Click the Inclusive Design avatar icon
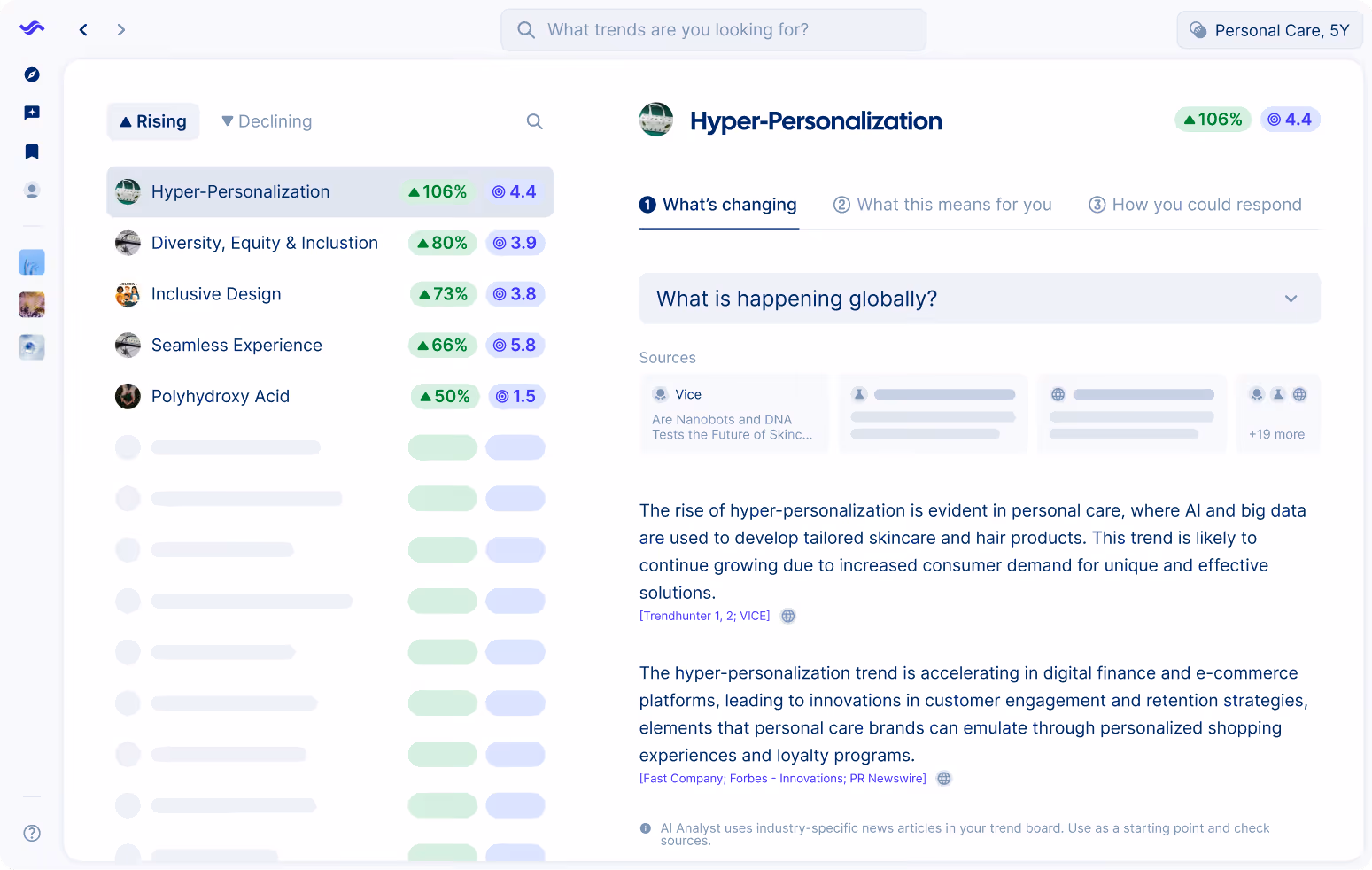 pyautogui.click(x=128, y=294)
